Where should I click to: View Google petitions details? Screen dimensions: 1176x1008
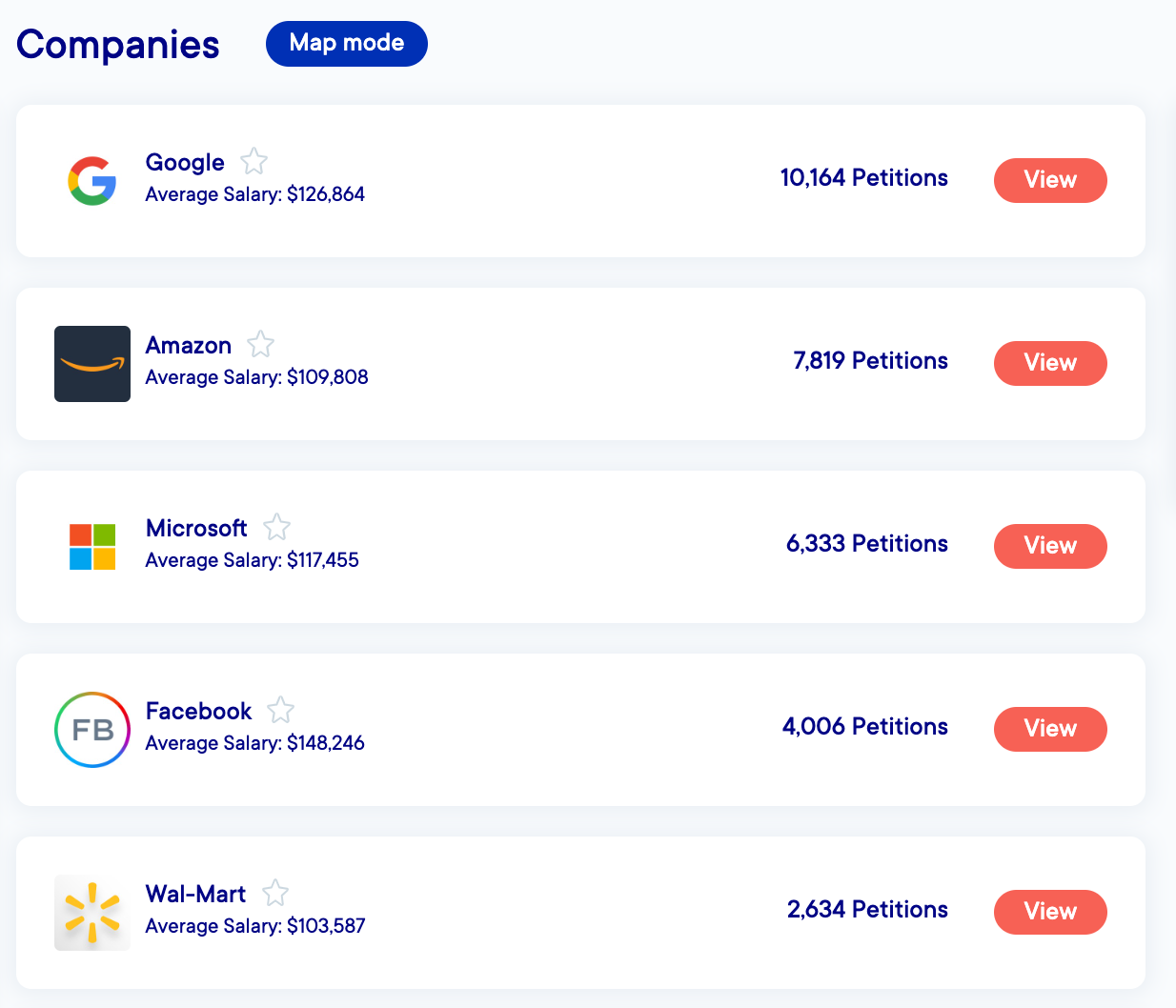pos(1050,180)
